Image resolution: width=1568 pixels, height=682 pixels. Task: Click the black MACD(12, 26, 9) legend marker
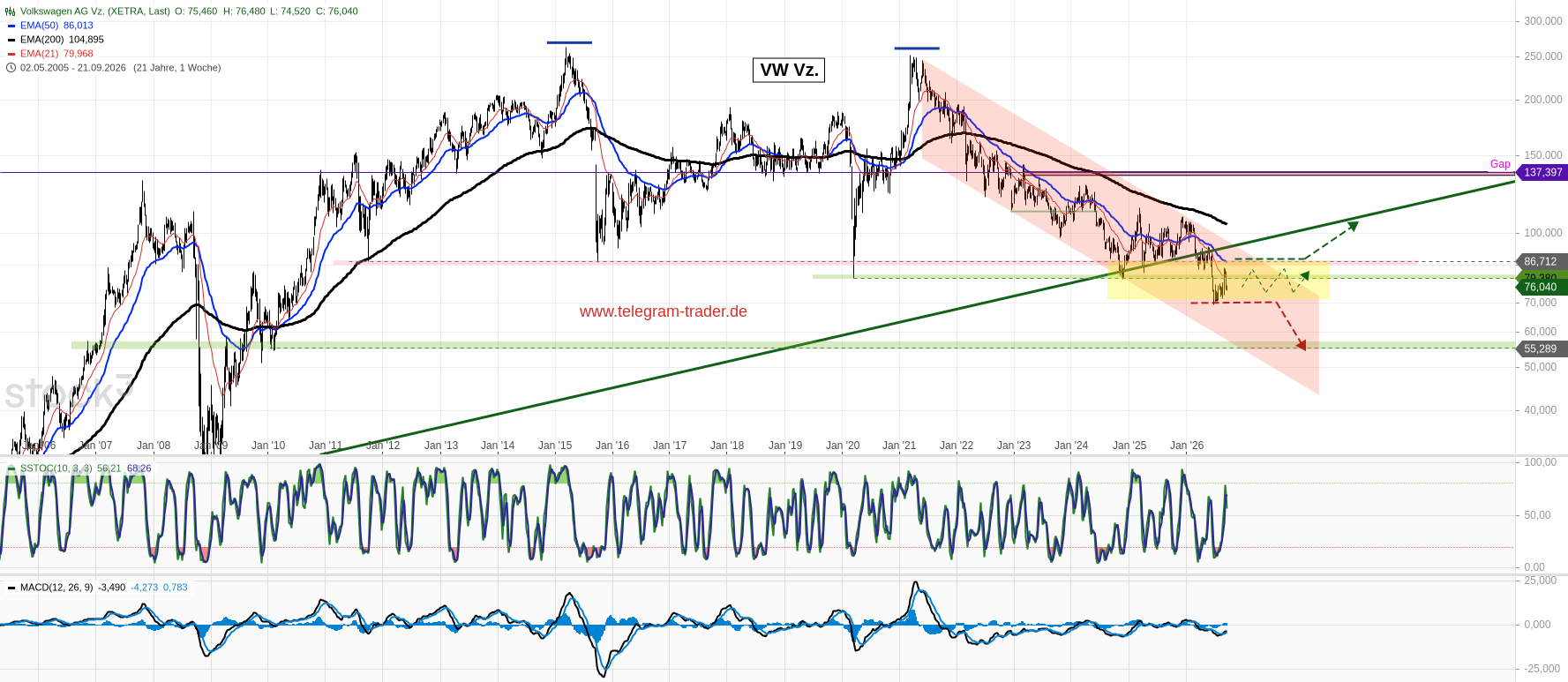pyautogui.click(x=11, y=588)
